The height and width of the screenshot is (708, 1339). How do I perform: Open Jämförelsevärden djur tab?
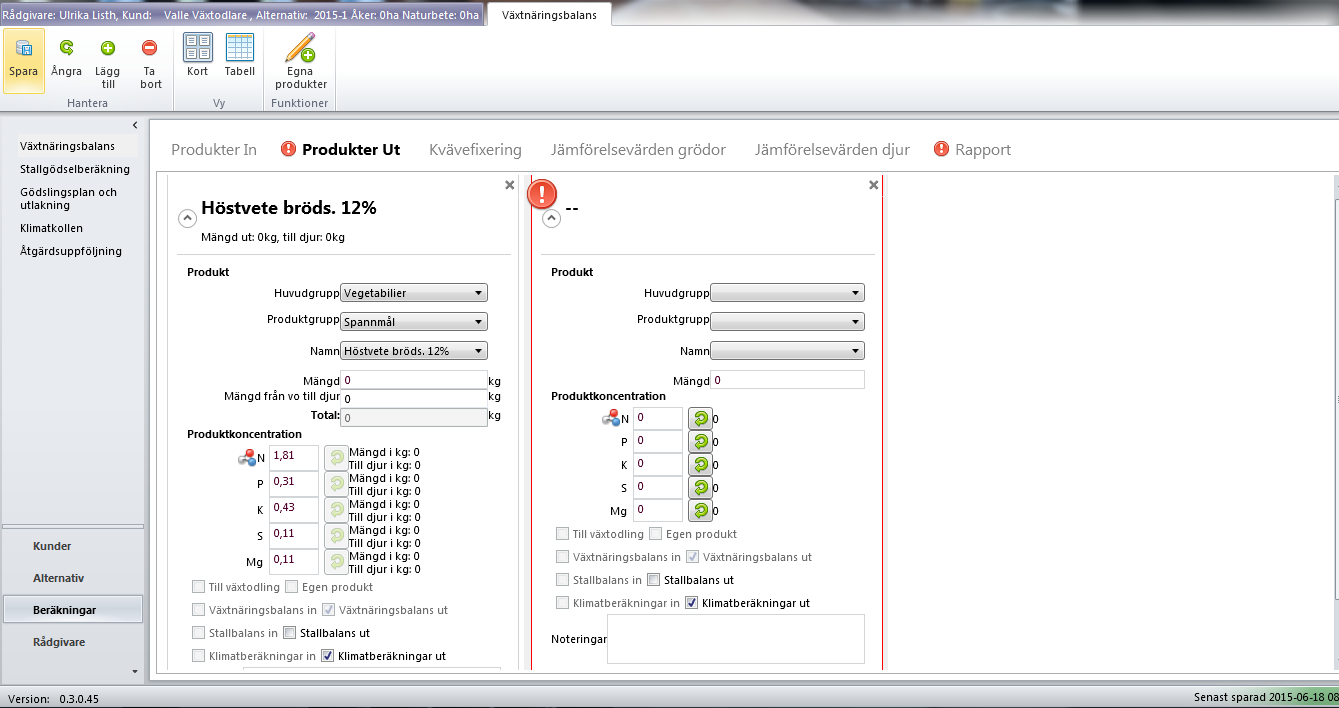[832, 149]
